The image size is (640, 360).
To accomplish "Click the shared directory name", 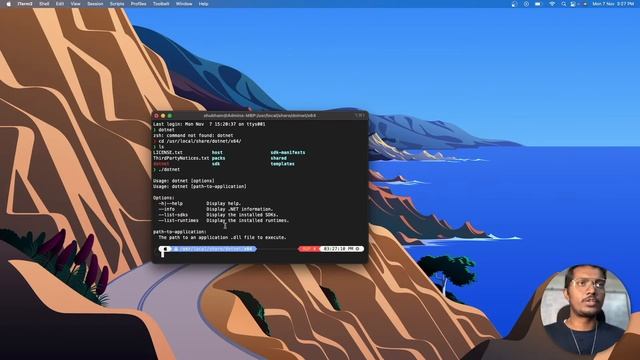I will [278, 158].
